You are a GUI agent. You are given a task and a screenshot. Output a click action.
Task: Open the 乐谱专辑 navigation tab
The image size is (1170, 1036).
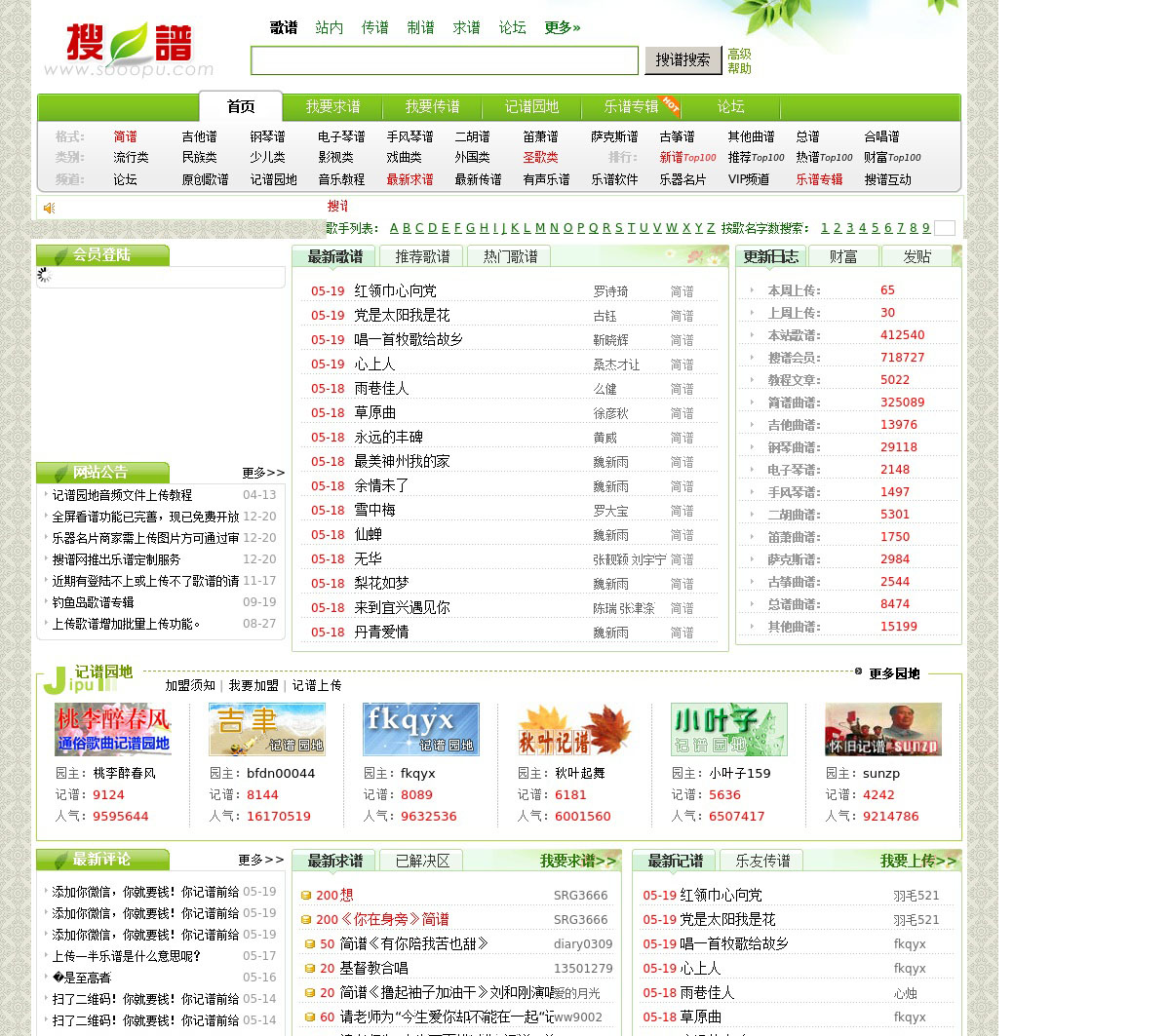pos(631,106)
